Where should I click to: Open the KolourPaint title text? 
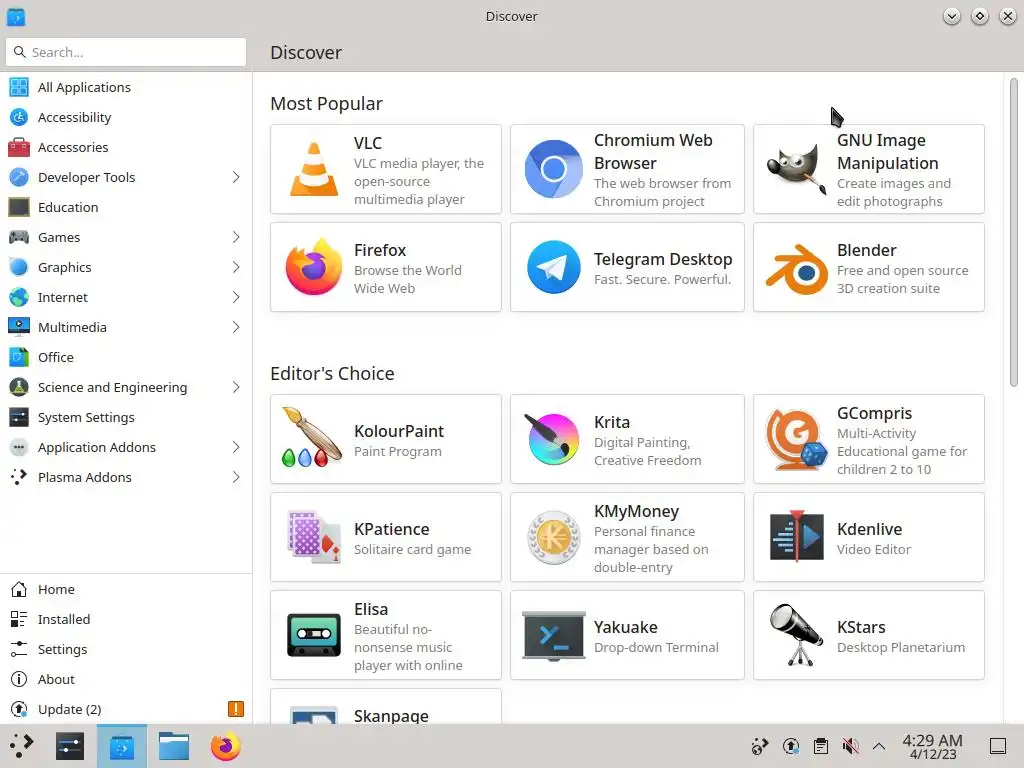[x=398, y=431]
